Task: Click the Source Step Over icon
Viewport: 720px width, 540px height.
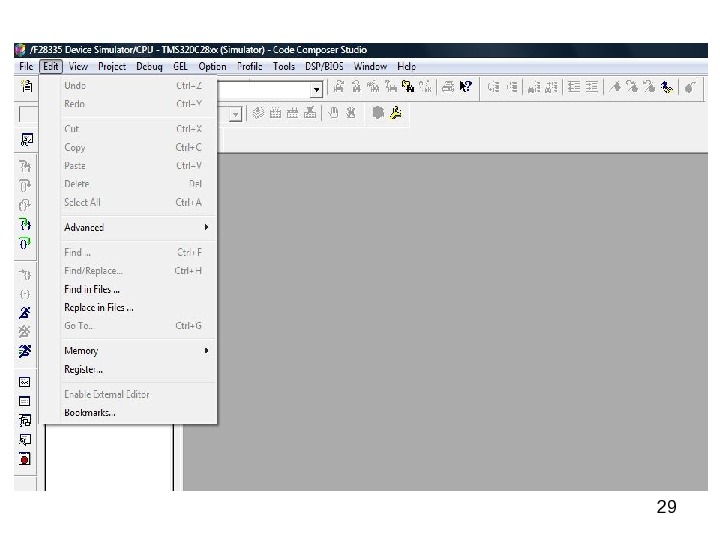Action: coord(25,186)
